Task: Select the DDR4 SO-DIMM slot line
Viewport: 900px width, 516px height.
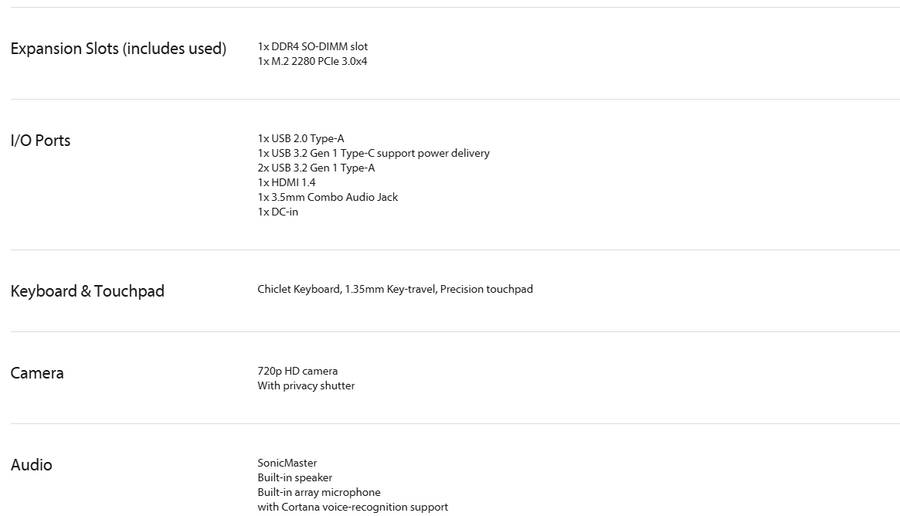Action: (x=312, y=47)
